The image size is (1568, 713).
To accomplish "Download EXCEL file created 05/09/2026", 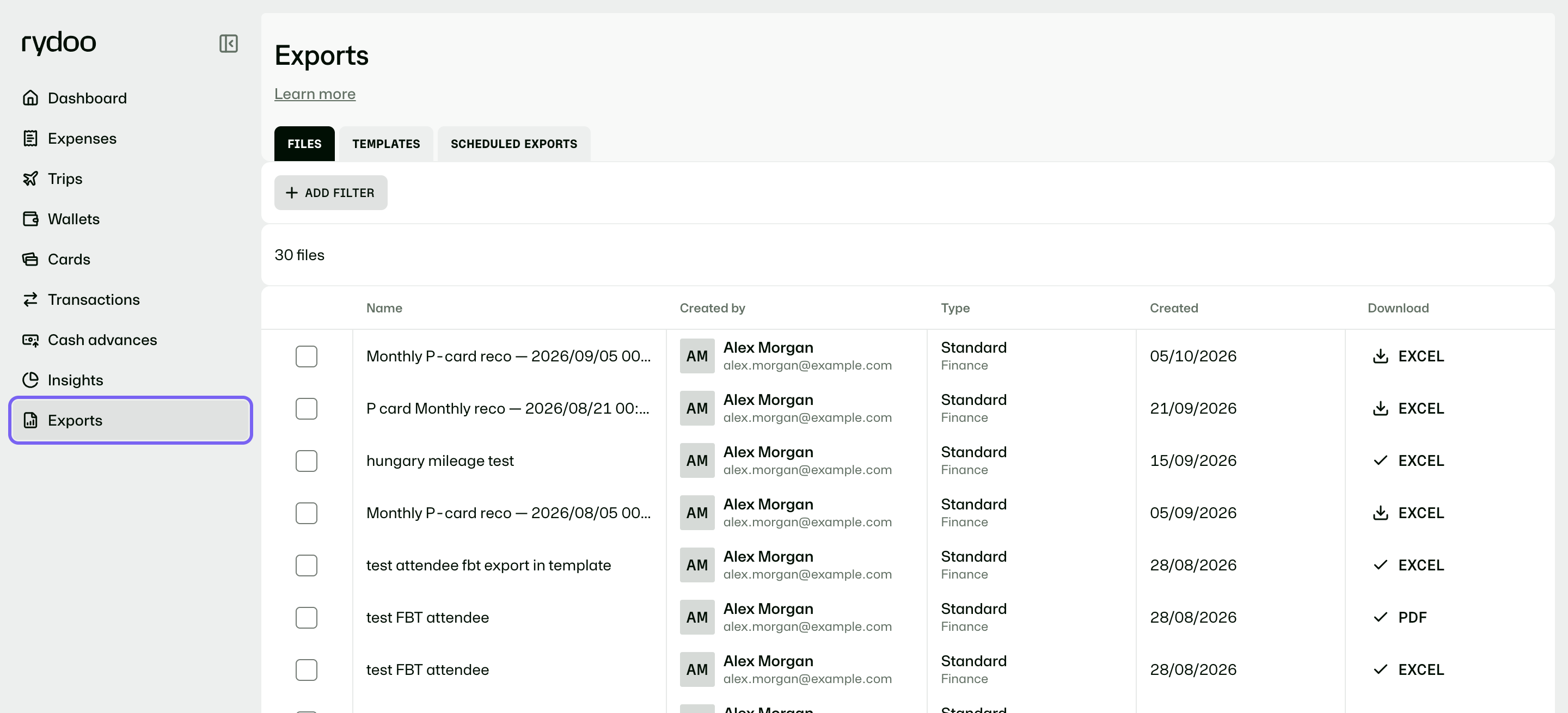I will point(1408,513).
